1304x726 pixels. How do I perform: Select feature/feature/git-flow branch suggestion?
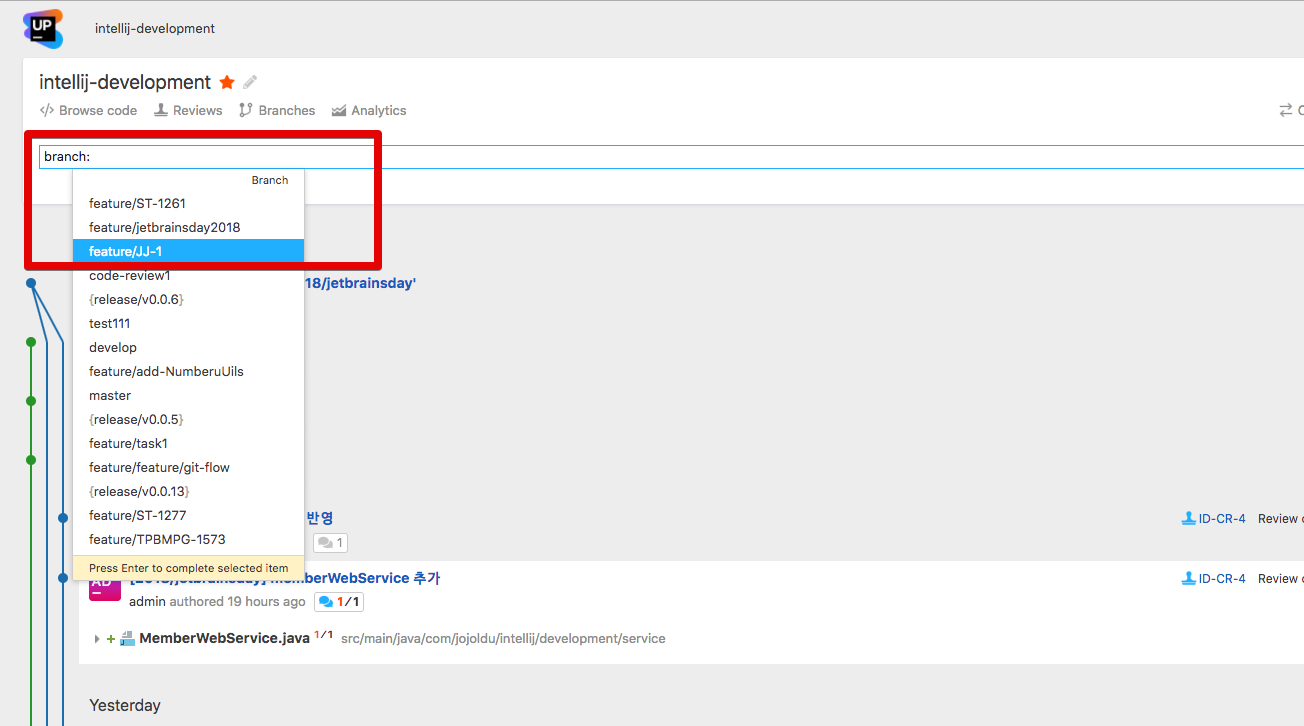tap(188, 467)
